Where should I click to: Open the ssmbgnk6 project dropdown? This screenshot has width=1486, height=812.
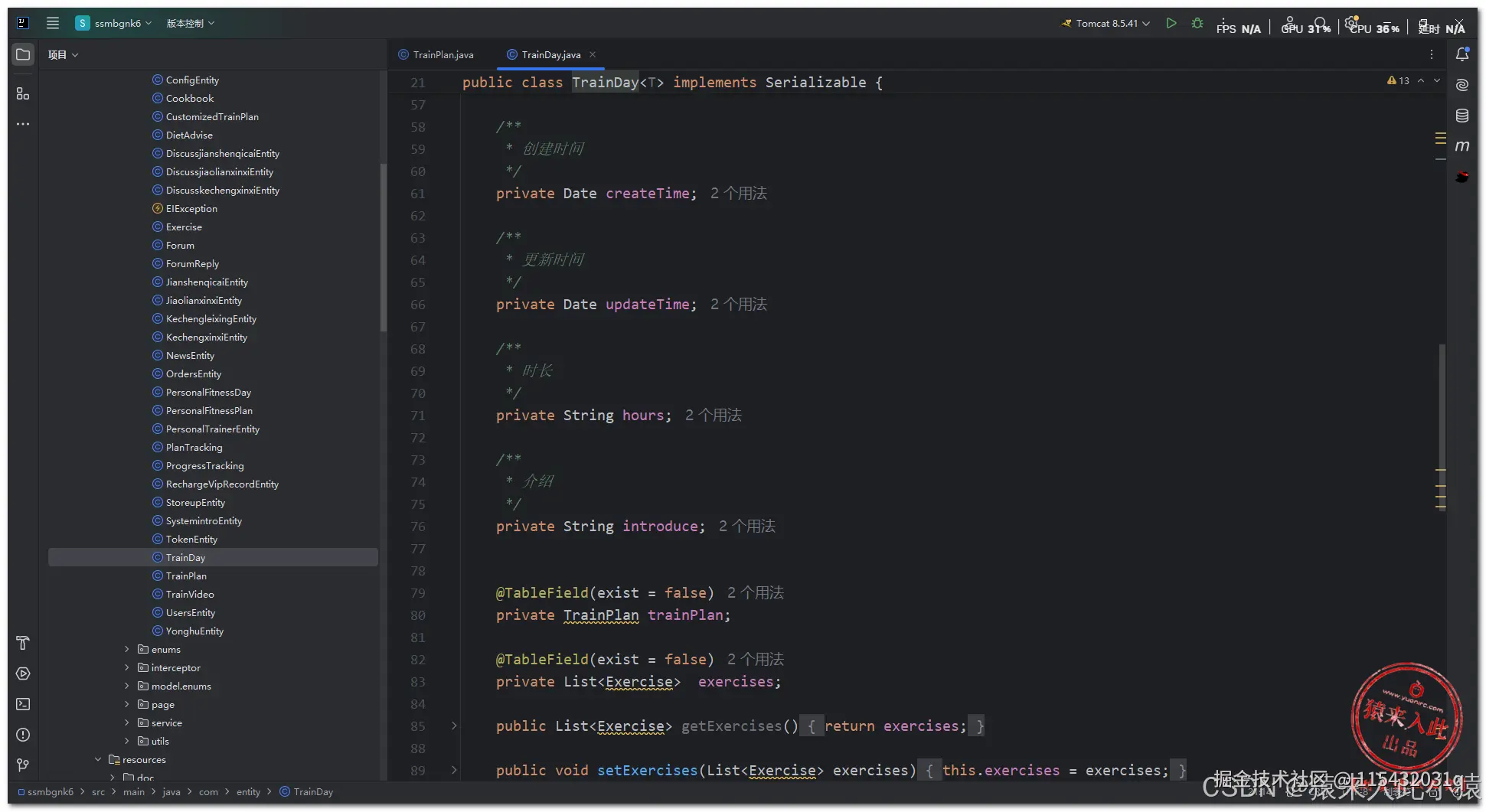114,23
